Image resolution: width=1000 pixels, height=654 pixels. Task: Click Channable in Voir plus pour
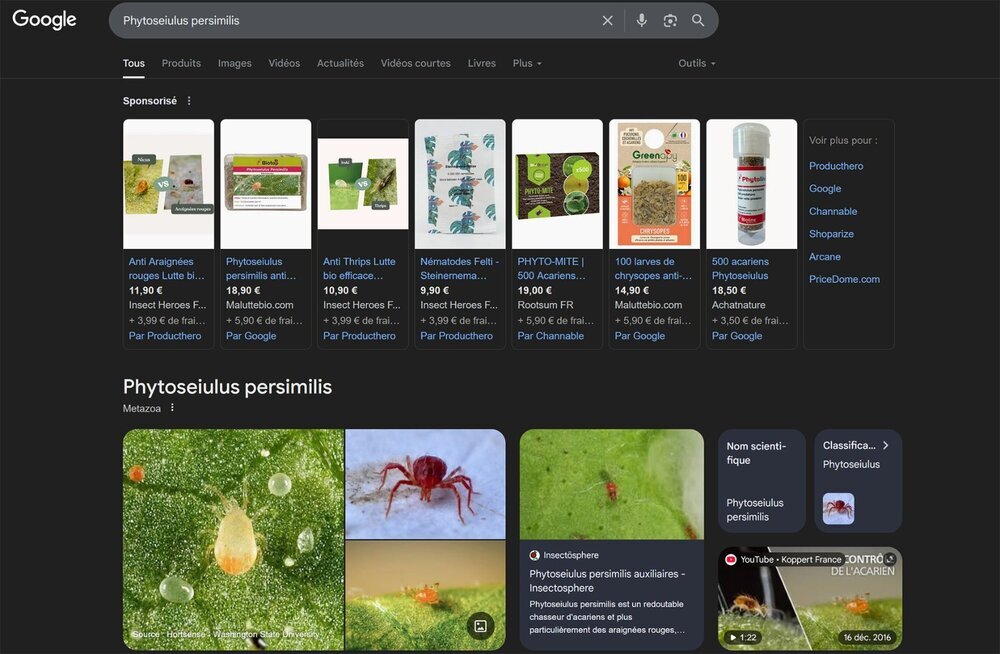[833, 211]
